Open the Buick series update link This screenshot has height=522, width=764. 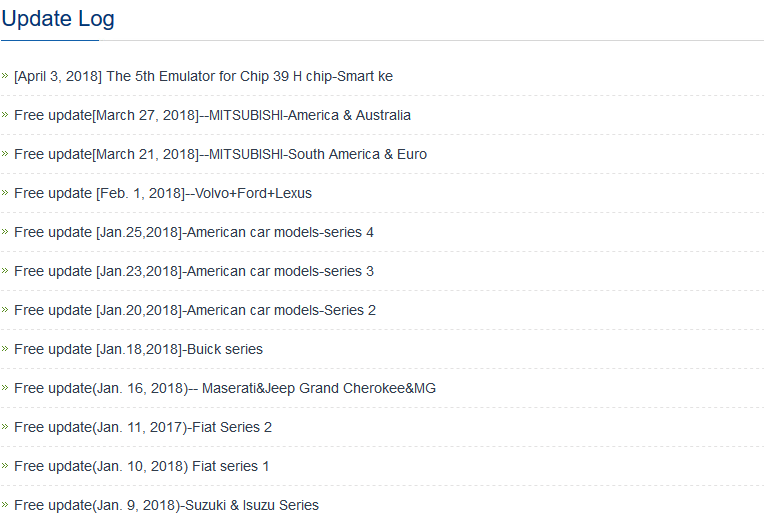138,349
